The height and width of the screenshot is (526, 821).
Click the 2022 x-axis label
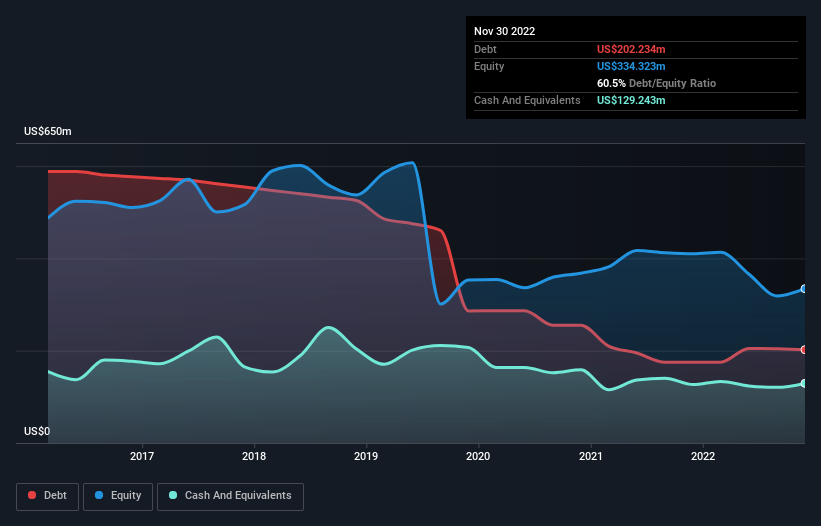tap(703, 456)
